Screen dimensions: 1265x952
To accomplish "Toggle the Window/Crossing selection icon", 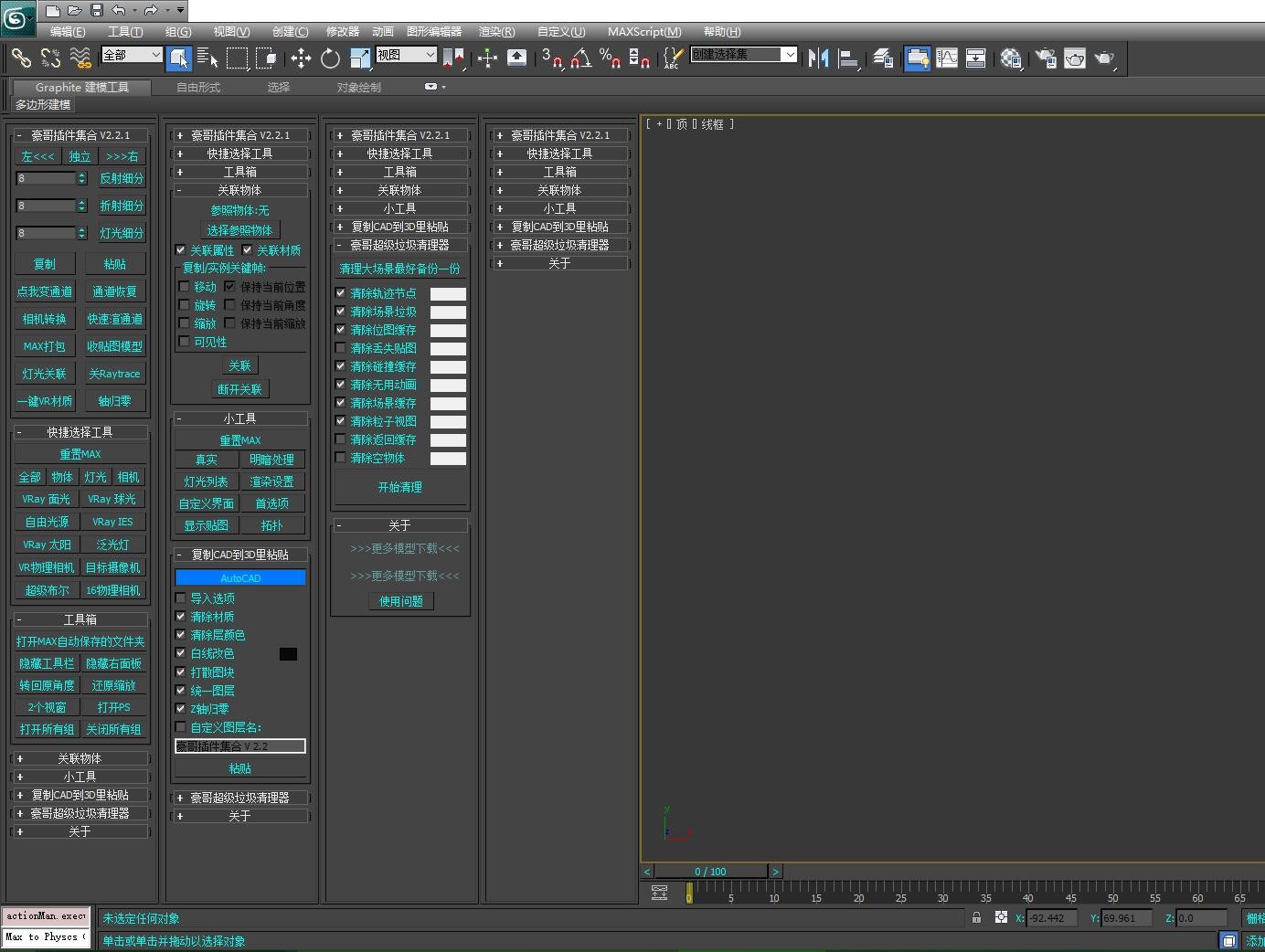I will tap(266, 58).
